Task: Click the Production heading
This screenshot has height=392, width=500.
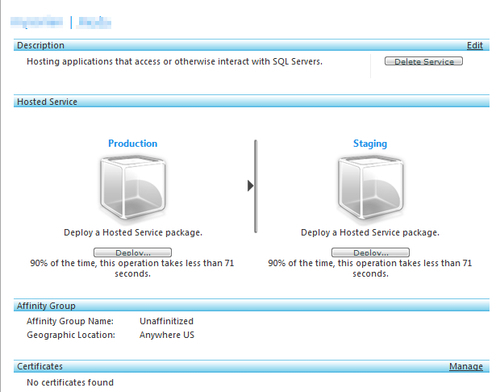Action: click(x=133, y=143)
